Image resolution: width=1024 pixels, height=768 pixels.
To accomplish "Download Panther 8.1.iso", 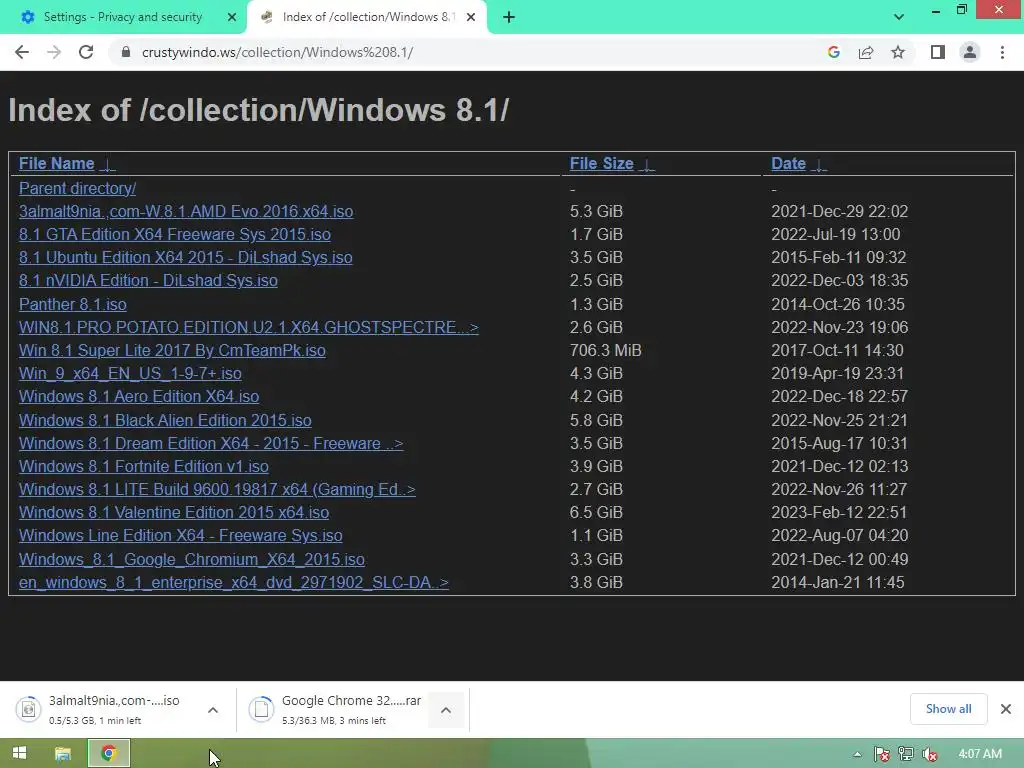I will (72, 304).
